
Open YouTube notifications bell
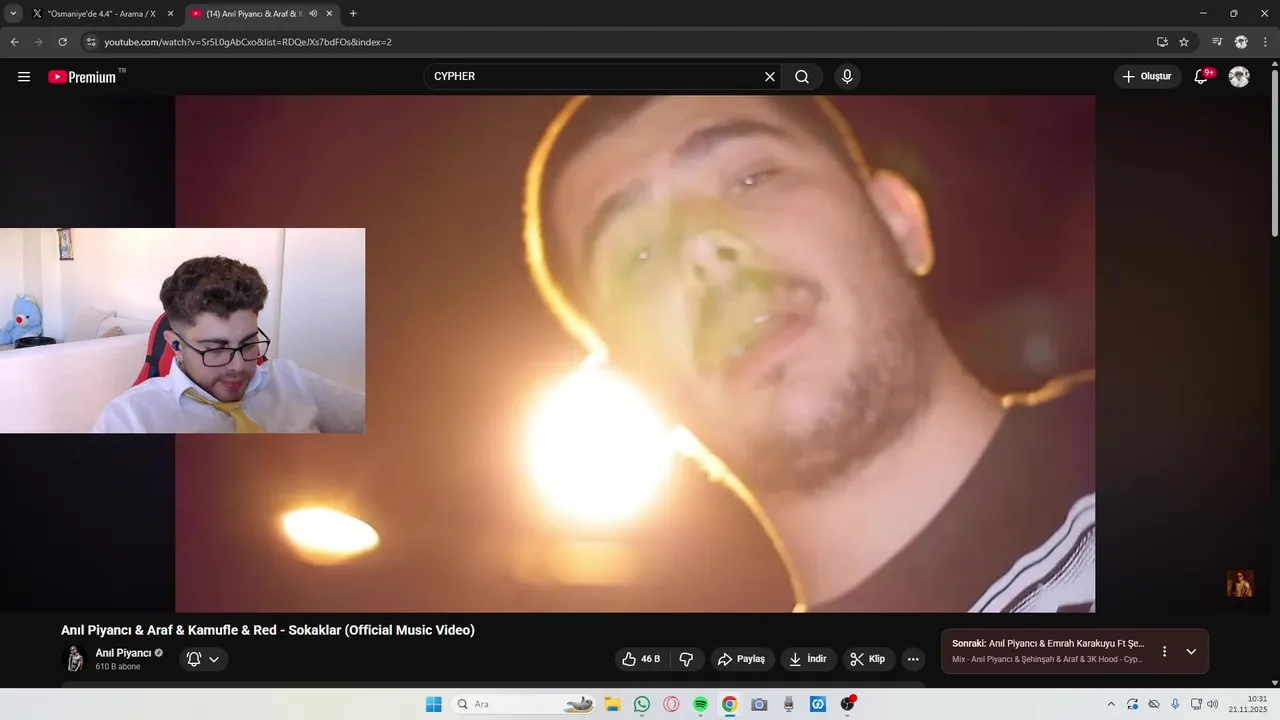click(x=1202, y=77)
